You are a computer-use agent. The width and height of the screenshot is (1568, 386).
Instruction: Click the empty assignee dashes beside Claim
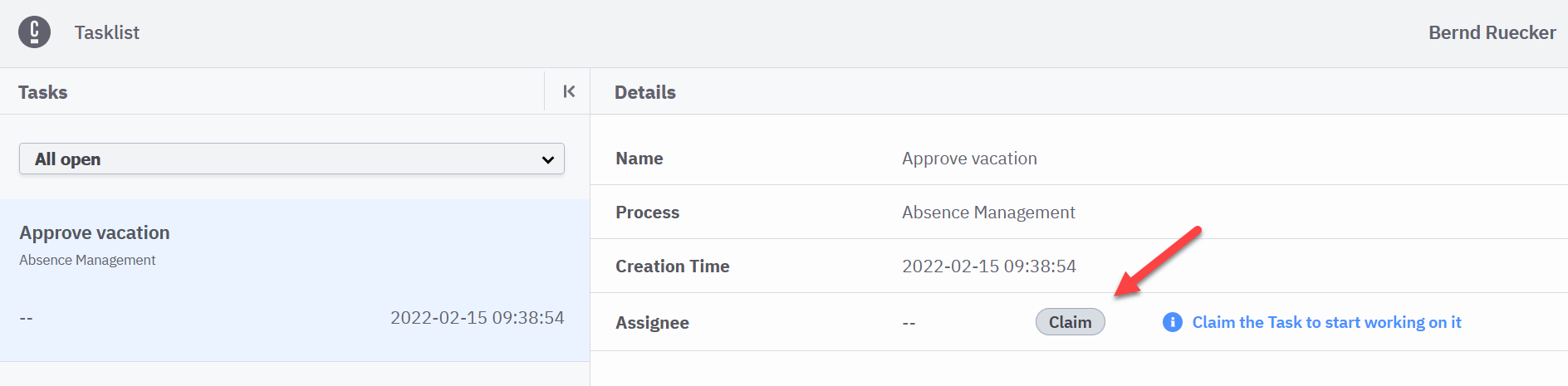tap(909, 323)
